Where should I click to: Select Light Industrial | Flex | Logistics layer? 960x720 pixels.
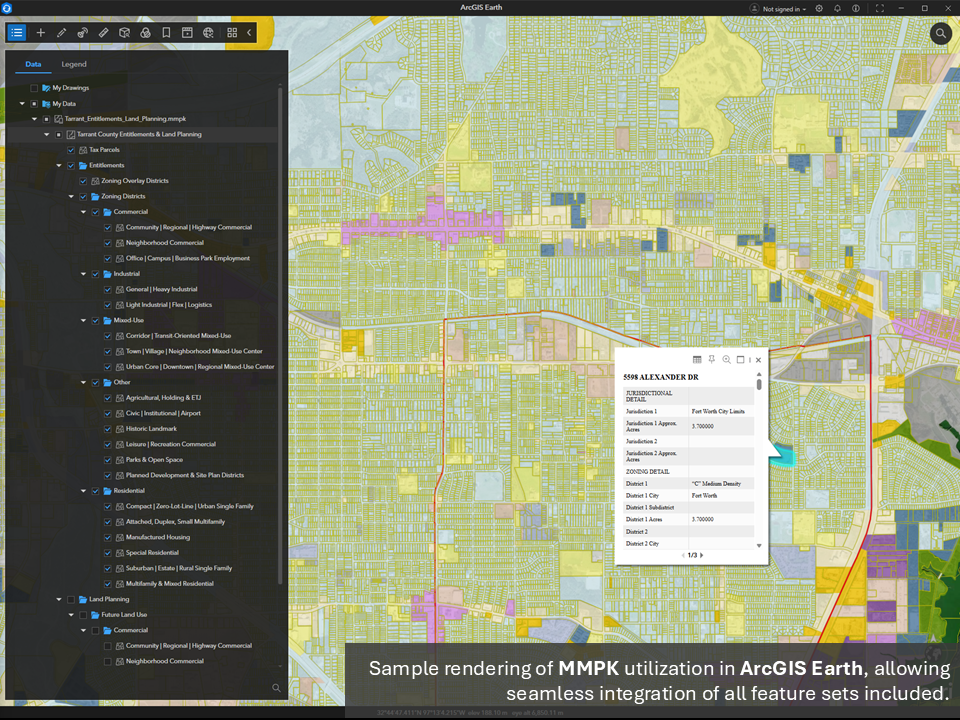169,305
